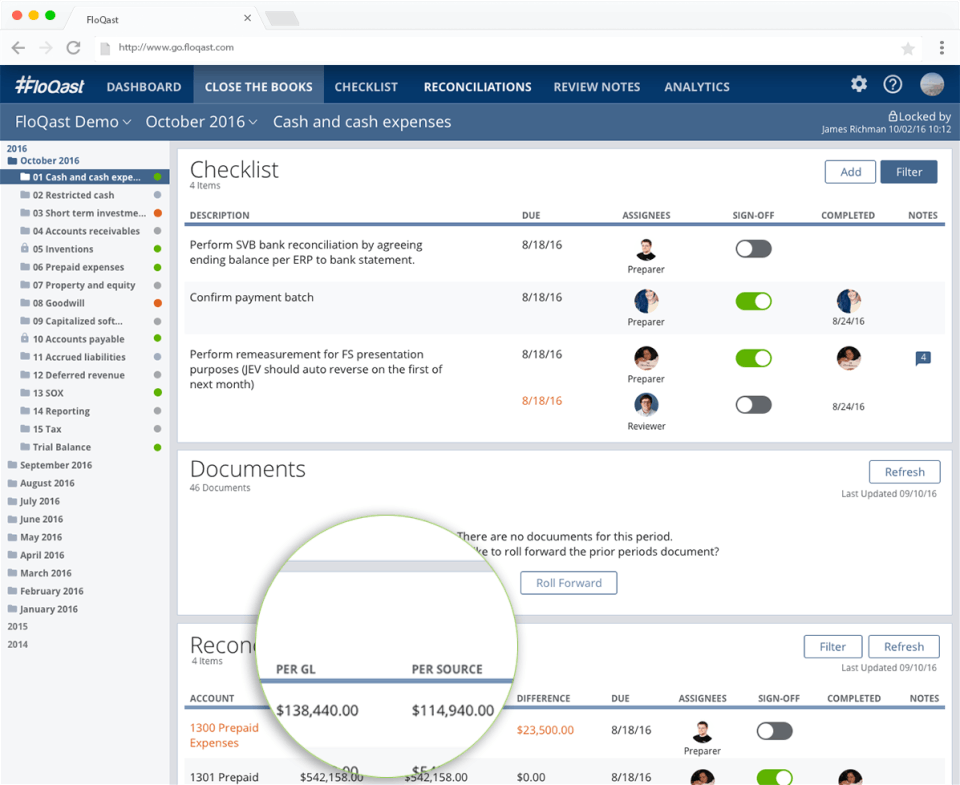The width and height of the screenshot is (960, 785).
Task: Enable sign-off toggle for SVB bank reconciliation
Action: point(753,248)
